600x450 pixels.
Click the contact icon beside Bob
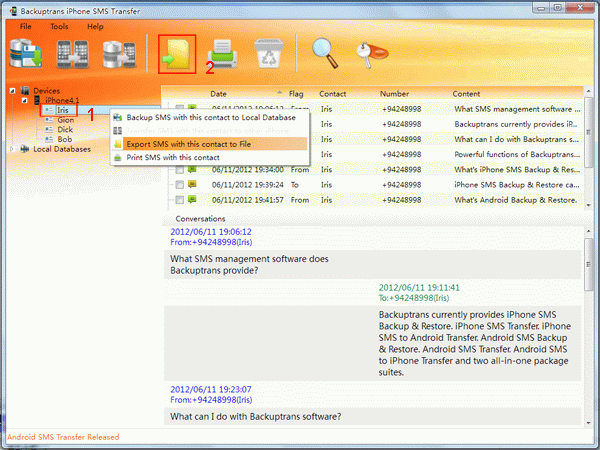tap(49, 139)
